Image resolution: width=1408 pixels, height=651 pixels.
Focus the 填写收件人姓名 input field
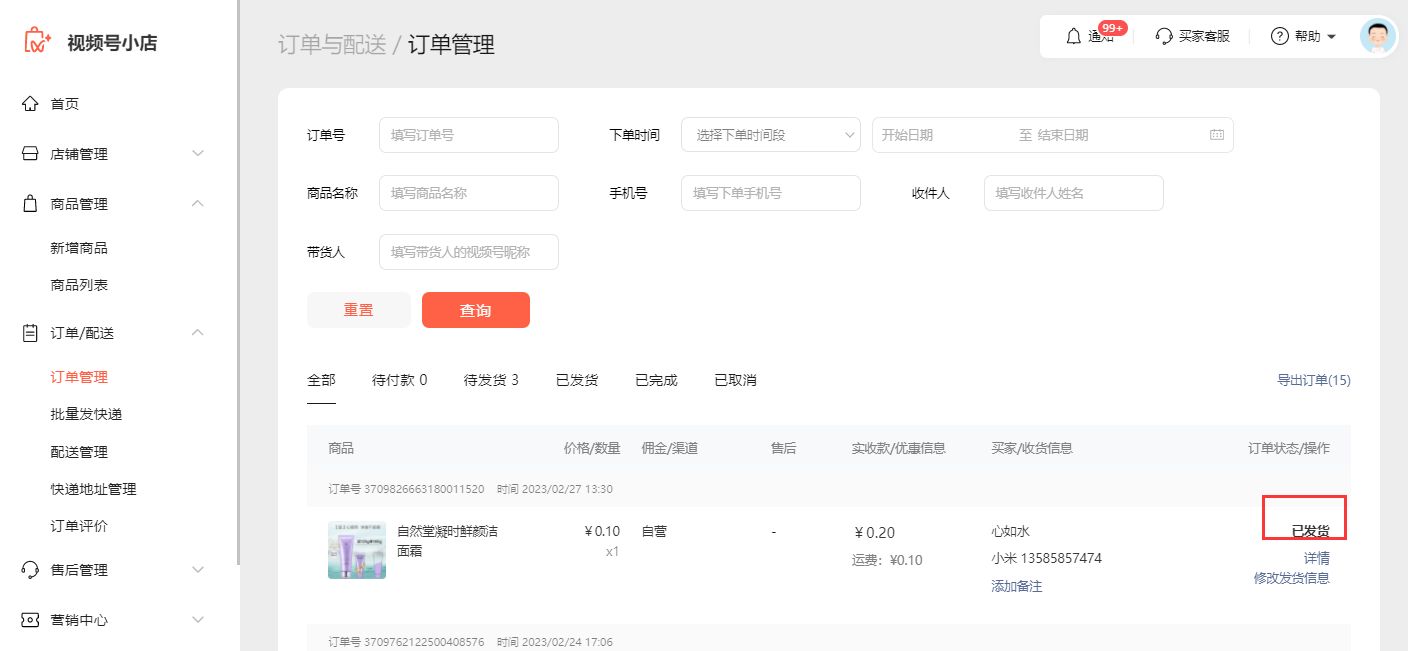1074,193
